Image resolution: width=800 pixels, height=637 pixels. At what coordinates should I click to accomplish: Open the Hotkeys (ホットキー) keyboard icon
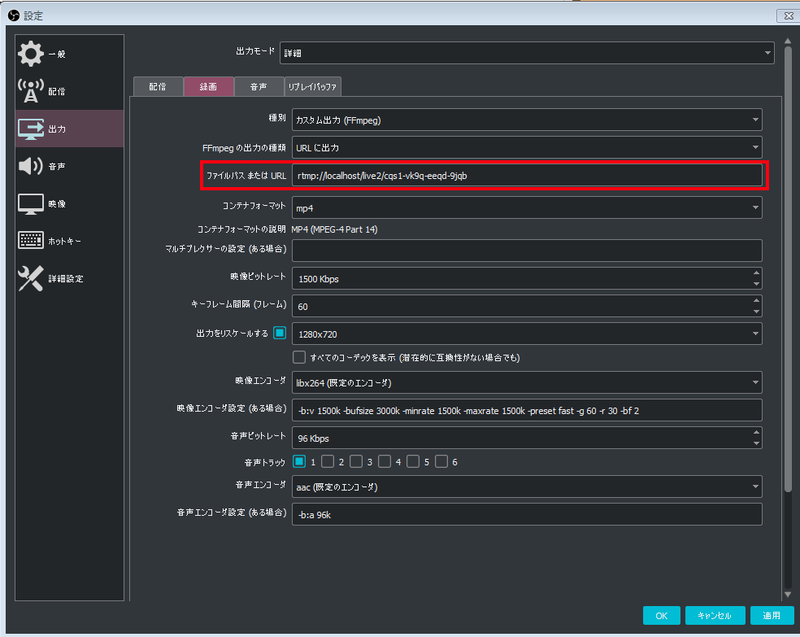31,241
